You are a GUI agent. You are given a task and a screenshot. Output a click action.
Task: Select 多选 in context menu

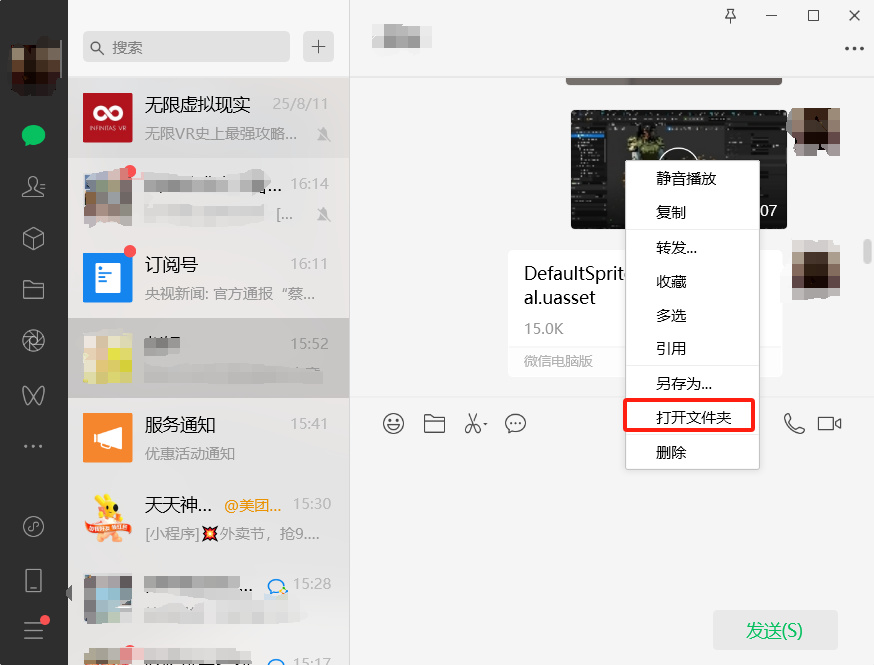coord(692,315)
